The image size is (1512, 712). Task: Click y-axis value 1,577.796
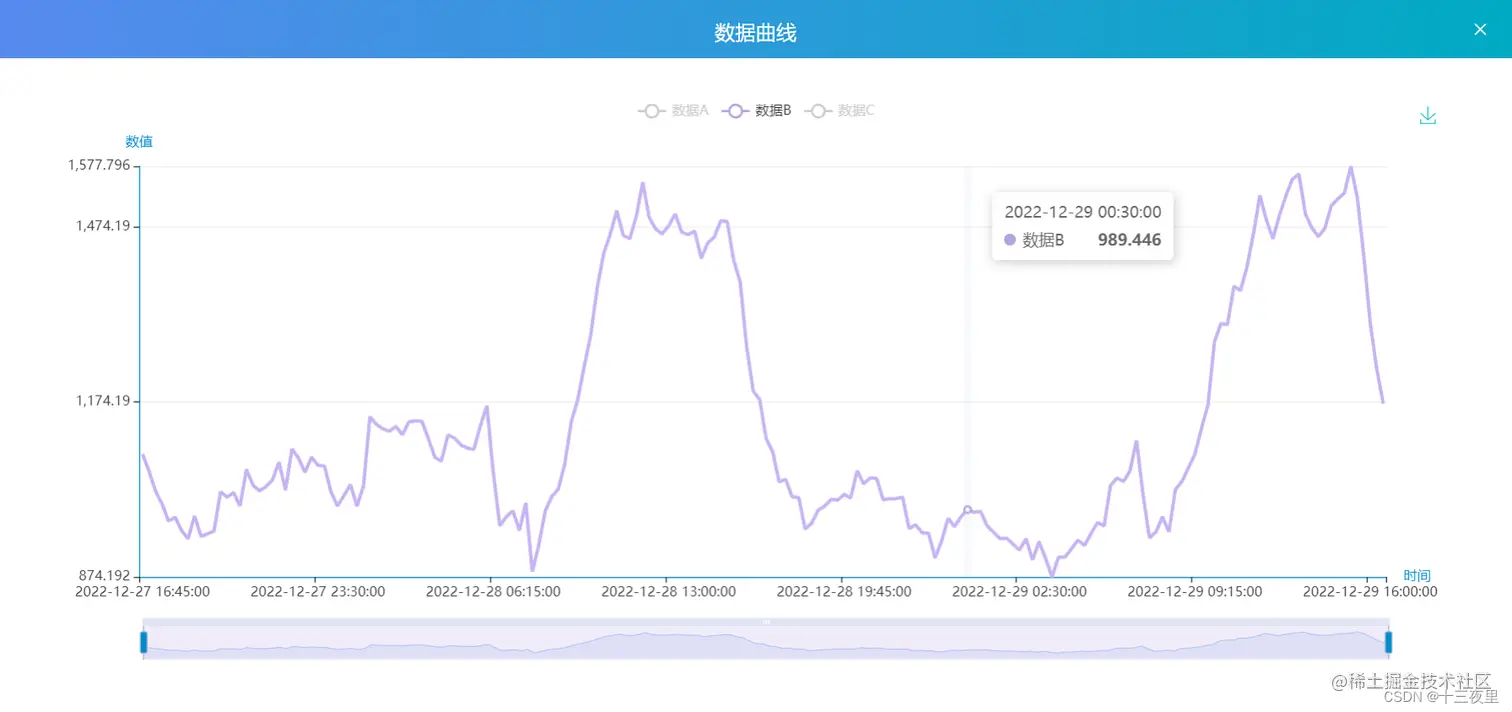pos(98,165)
